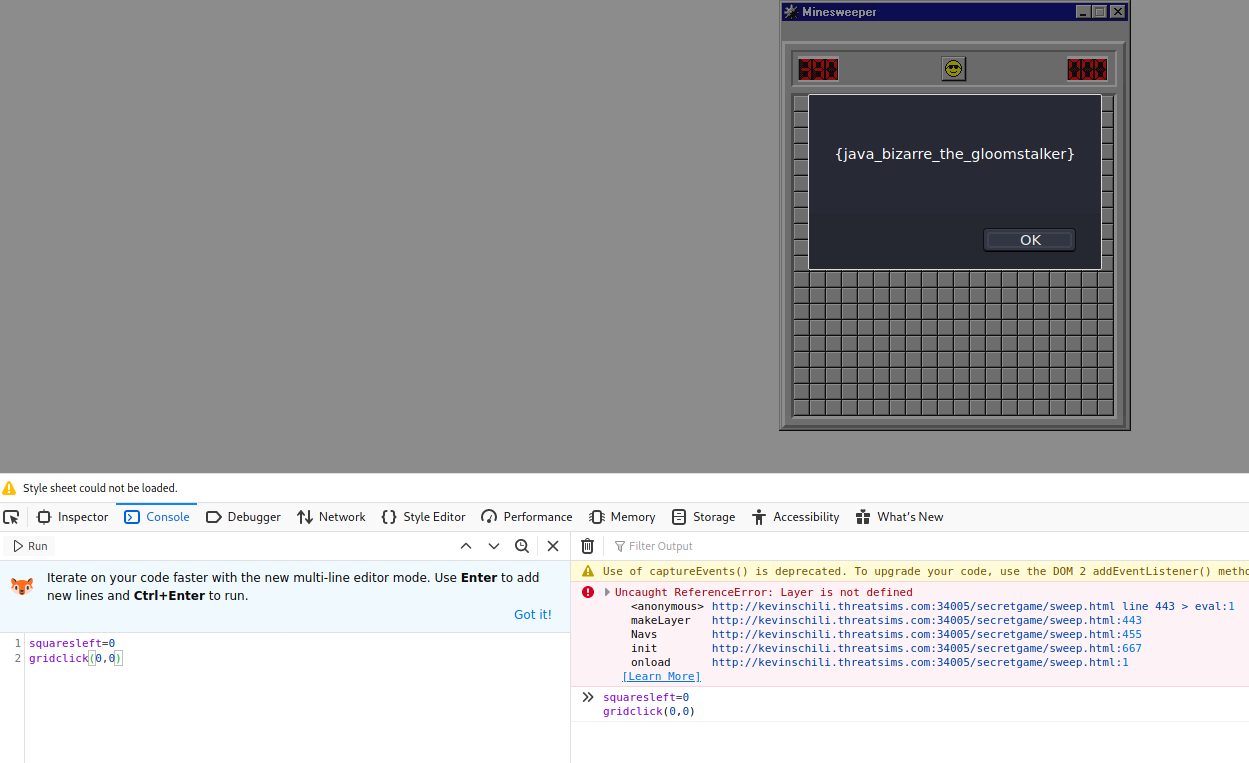The height and width of the screenshot is (763, 1249).
Task: Open the Debugger tab
Action: [x=243, y=517]
